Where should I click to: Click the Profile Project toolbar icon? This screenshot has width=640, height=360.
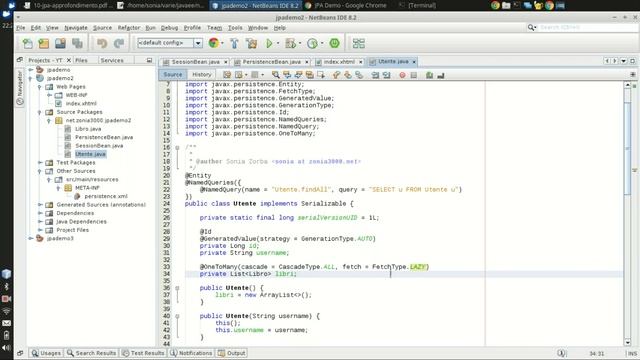pyautogui.click(x=312, y=43)
